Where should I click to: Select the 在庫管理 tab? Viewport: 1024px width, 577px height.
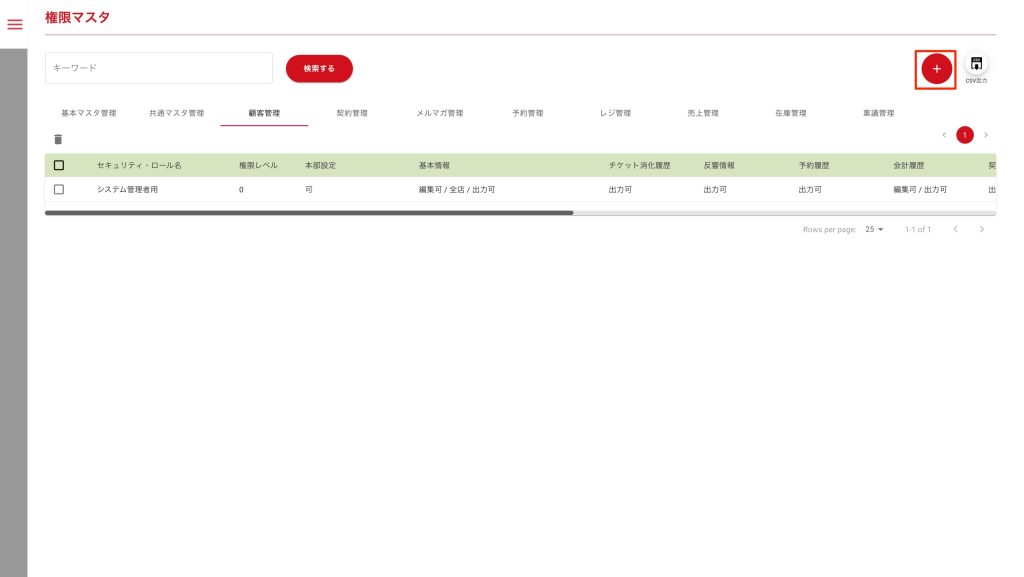tap(790, 113)
